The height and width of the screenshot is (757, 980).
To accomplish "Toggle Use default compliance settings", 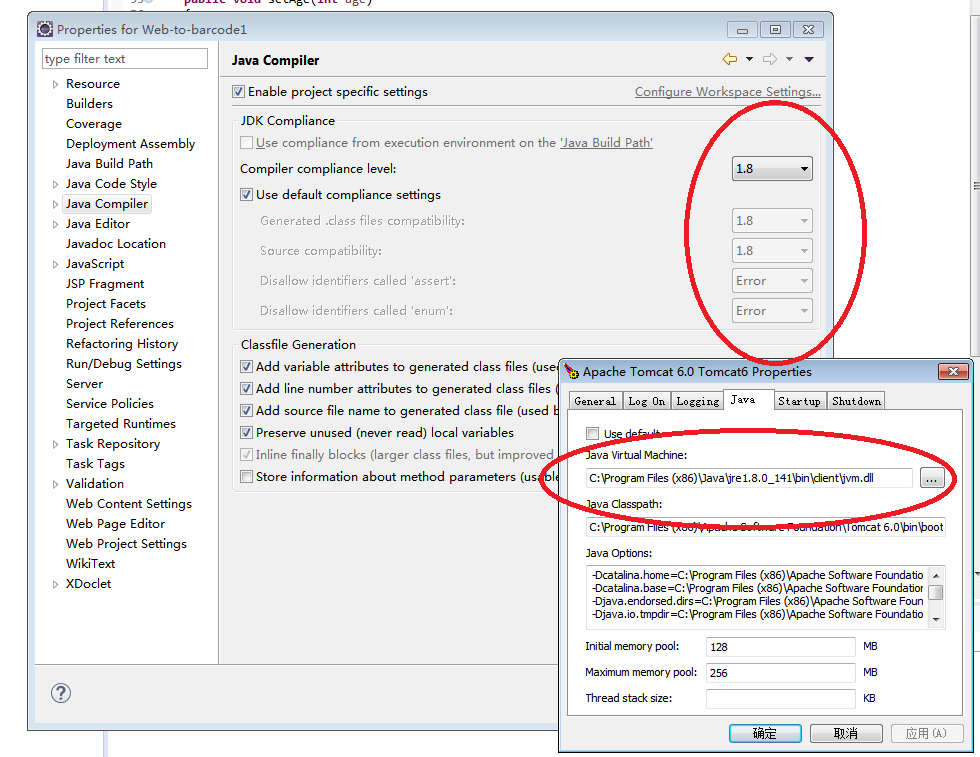I will click(x=246, y=194).
